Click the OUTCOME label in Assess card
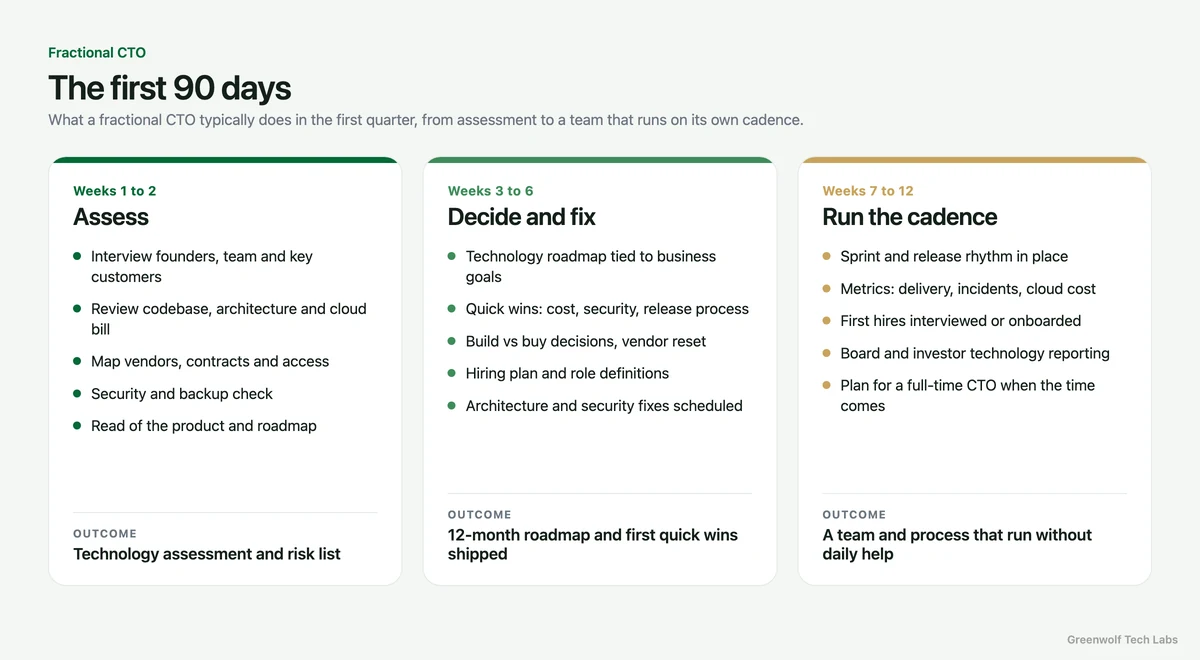 pos(105,534)
